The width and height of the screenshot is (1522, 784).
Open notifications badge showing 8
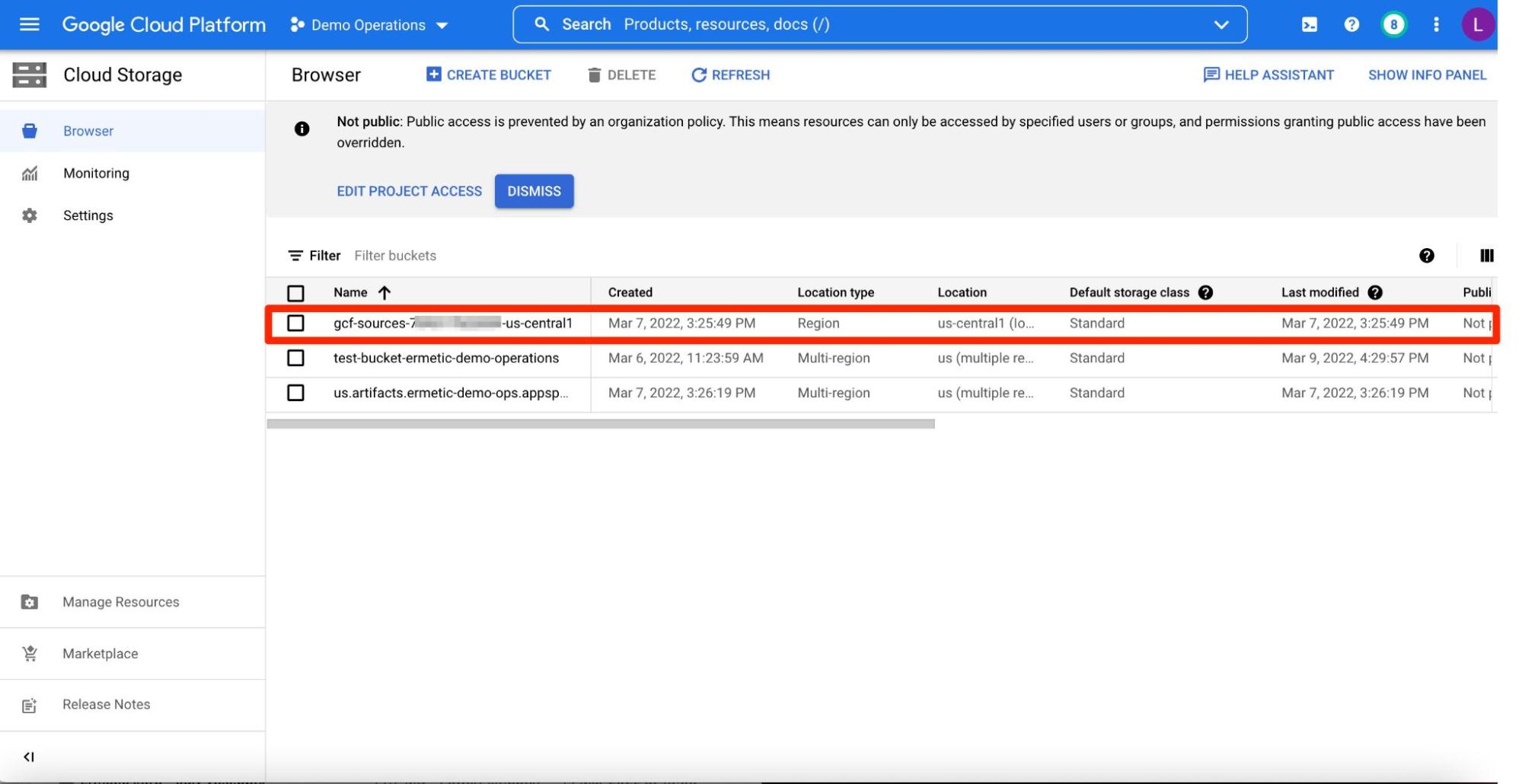[x=1393, y=24]
